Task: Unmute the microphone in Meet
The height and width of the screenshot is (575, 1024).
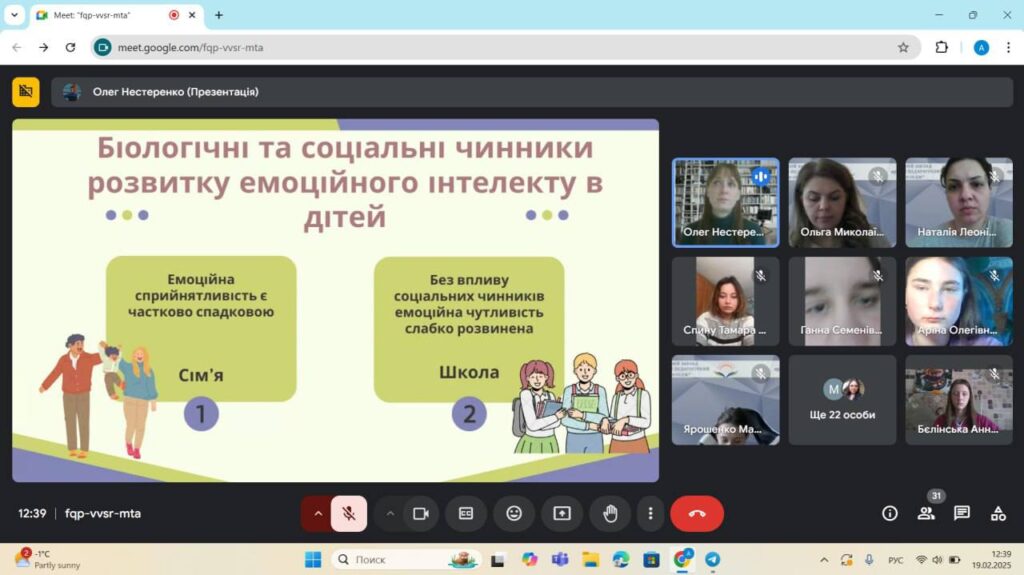Action: (x=349, y=513)
